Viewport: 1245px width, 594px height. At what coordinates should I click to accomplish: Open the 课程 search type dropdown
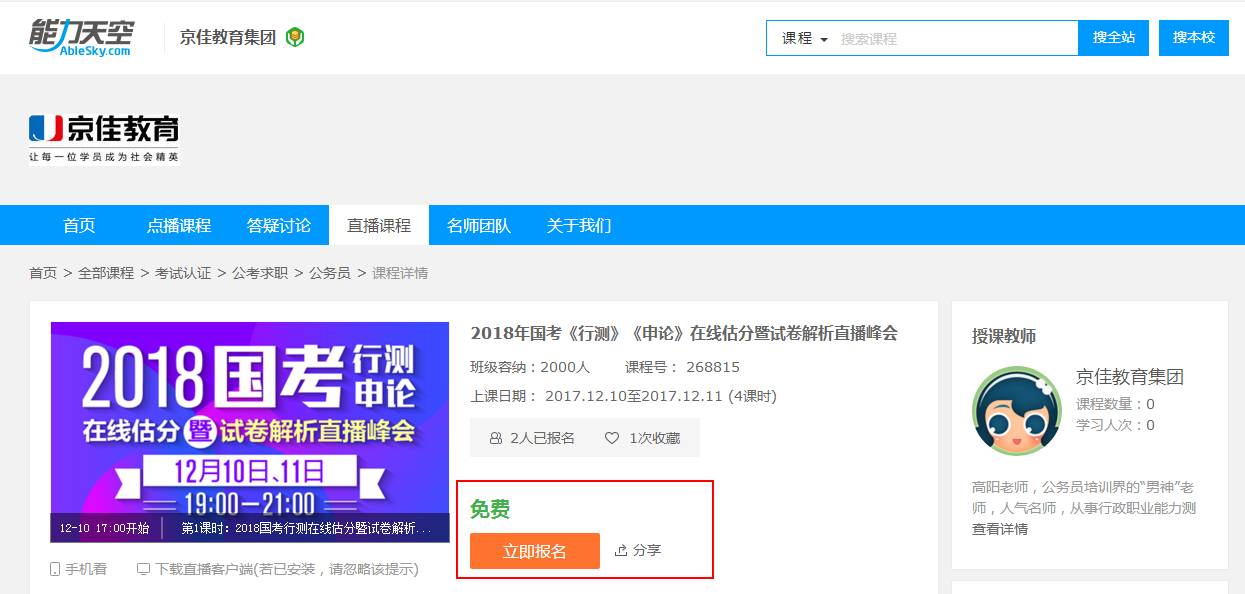[x=805, y=38]
